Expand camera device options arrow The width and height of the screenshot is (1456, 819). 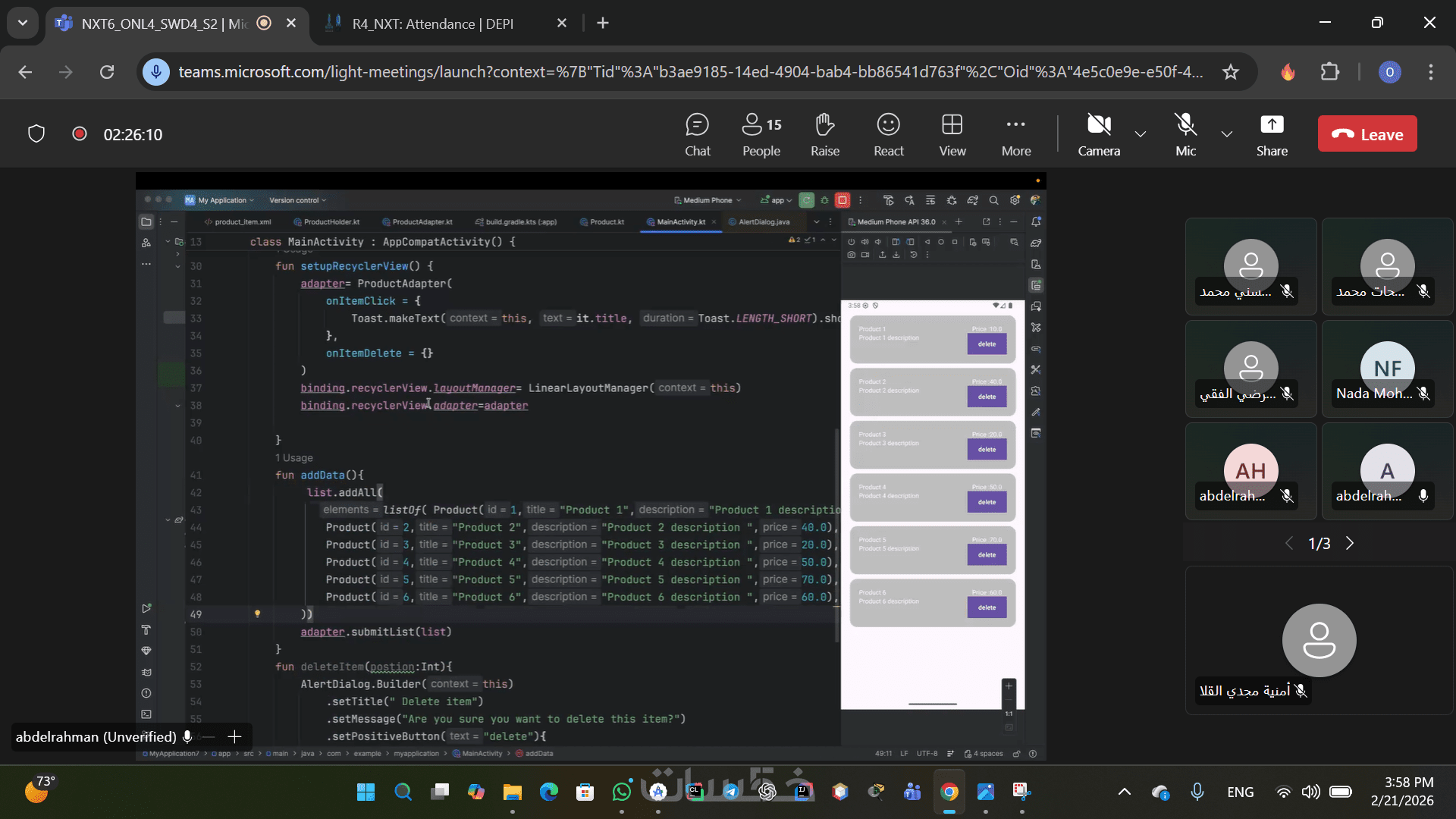click(x=1140, y=134)
